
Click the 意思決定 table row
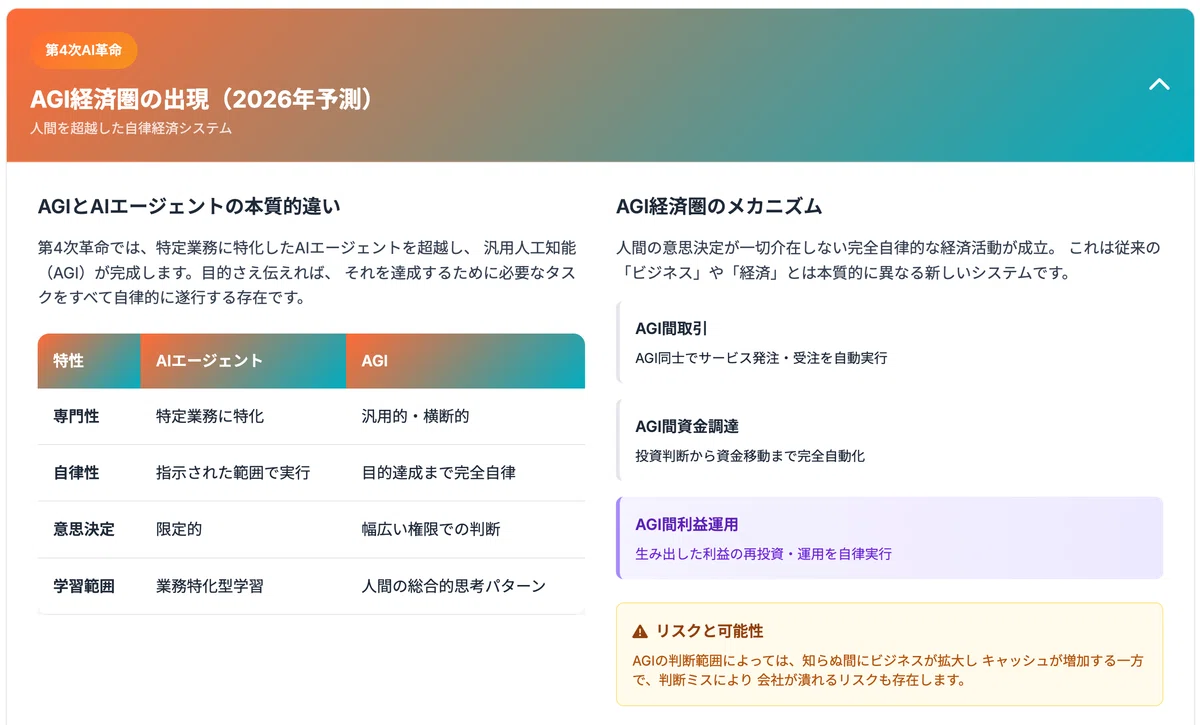[311, 529]
